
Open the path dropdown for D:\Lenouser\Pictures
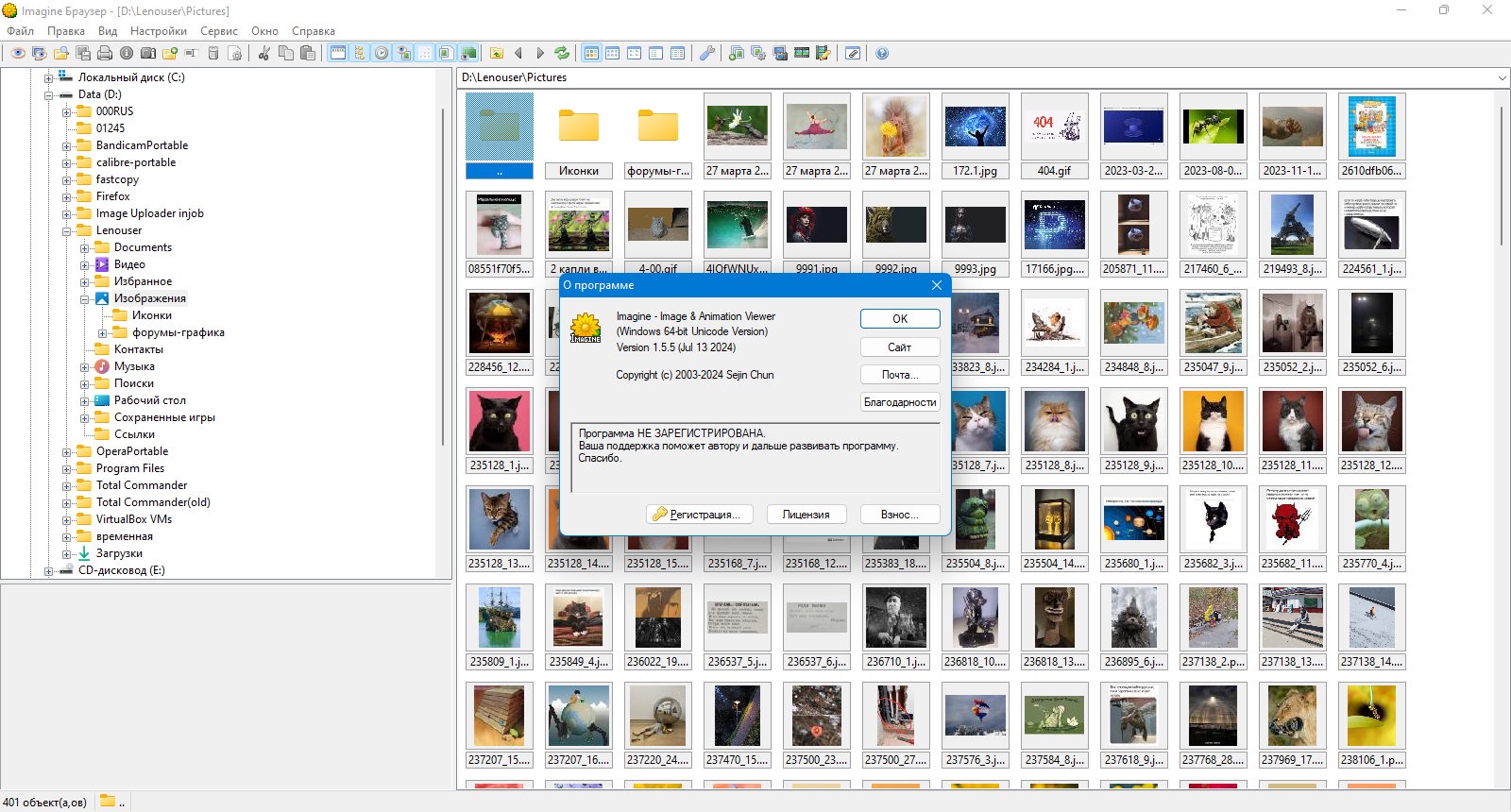1502,77
